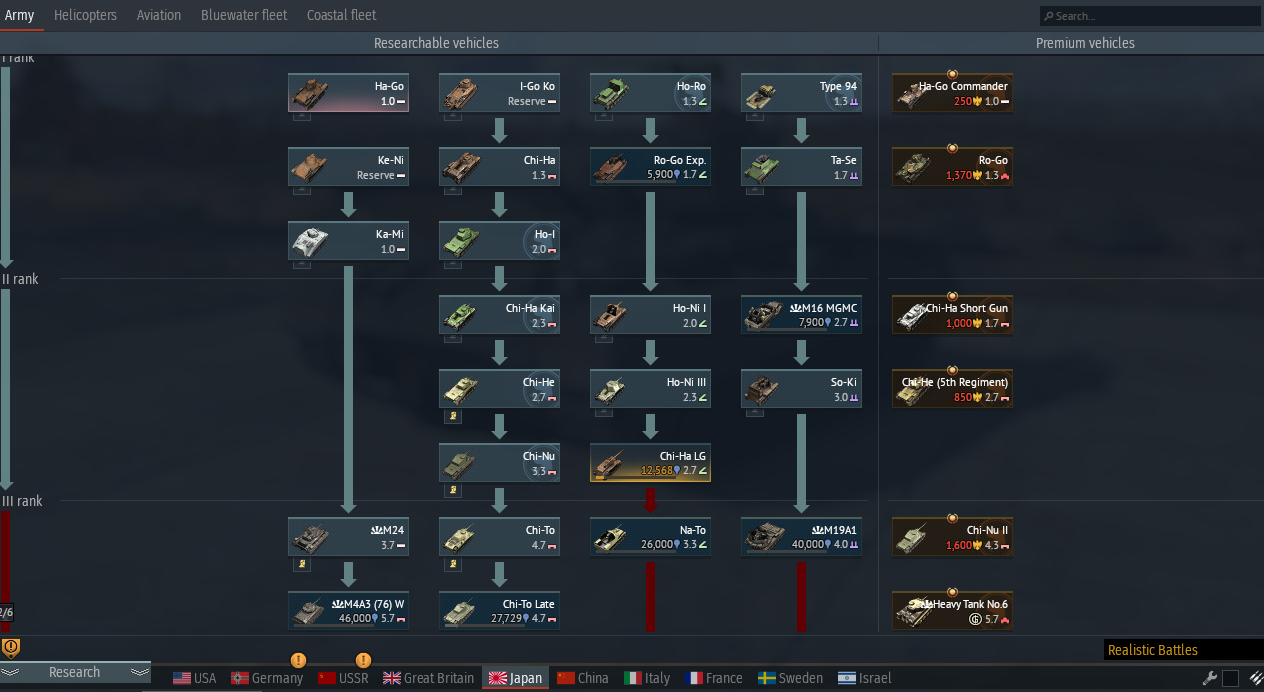Select the Chi-Nu medium tank
The width and height of the screenshot is (1264, 692).
click(499, 463)
